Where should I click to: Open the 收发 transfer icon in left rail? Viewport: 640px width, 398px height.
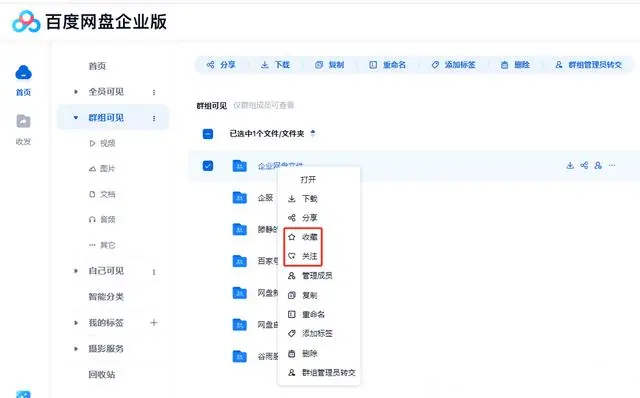point(23,121)
